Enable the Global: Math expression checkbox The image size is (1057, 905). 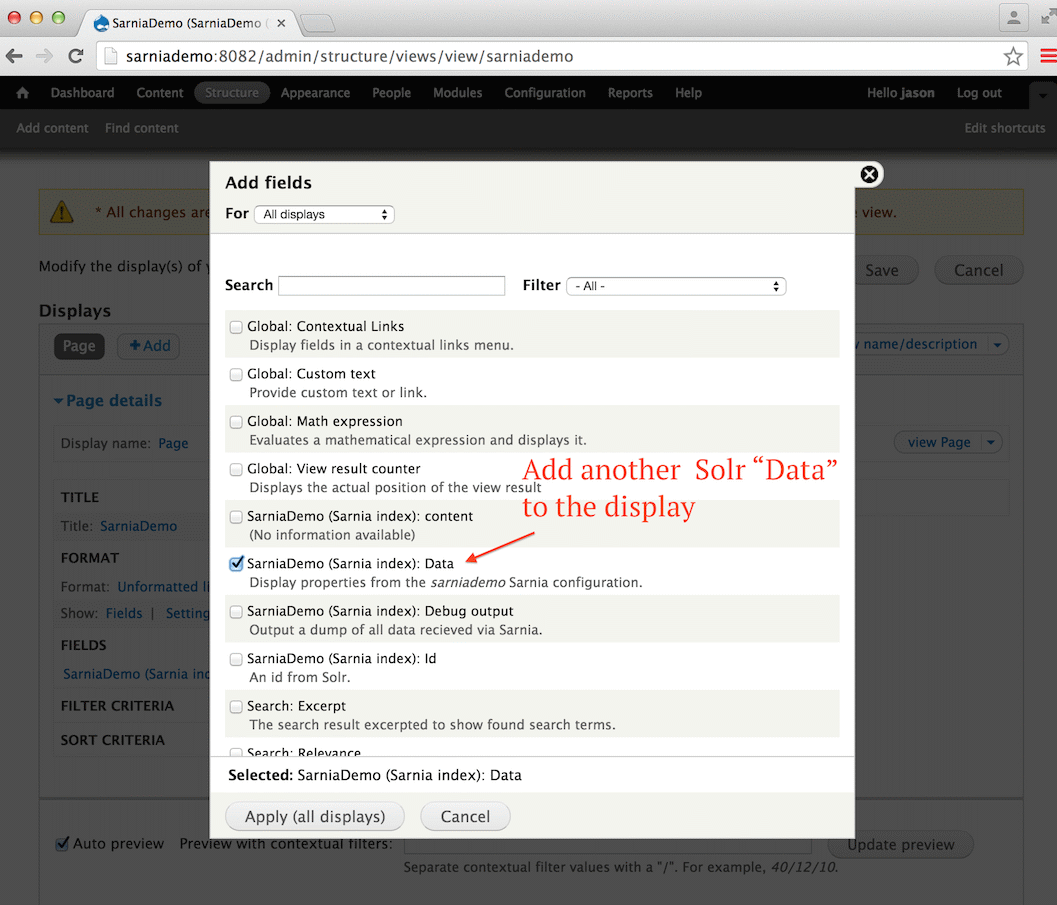236,422
